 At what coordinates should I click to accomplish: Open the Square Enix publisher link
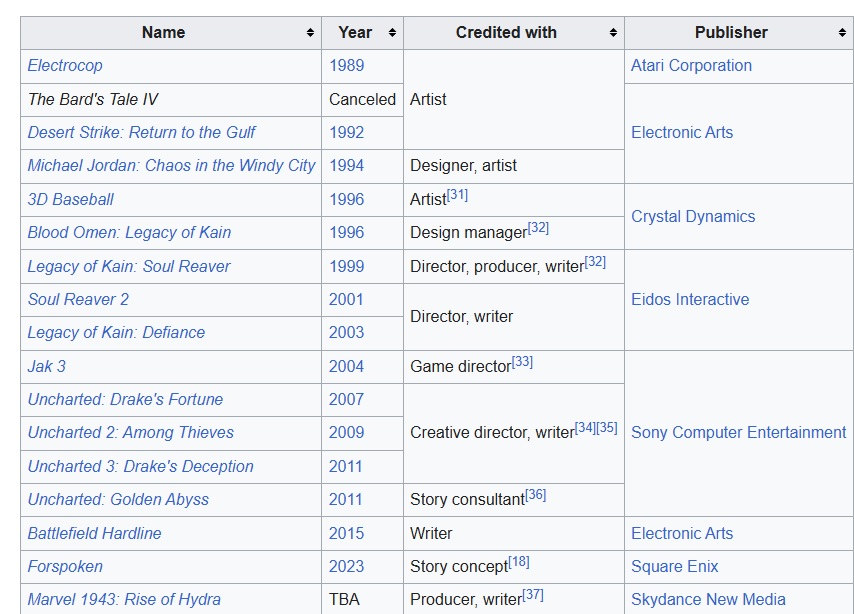coord(674,567)
